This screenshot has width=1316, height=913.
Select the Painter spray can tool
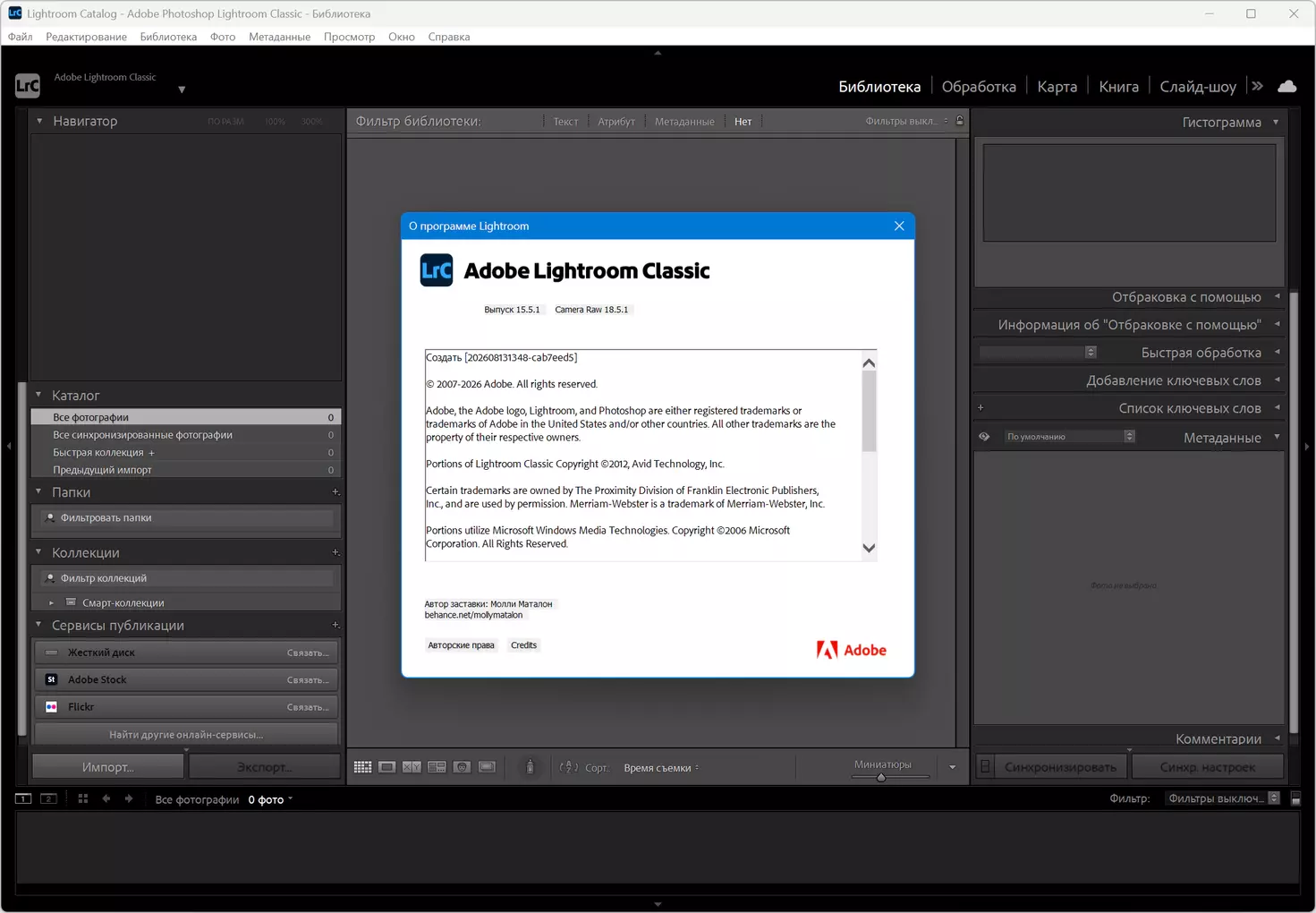(x=530, y=767)
